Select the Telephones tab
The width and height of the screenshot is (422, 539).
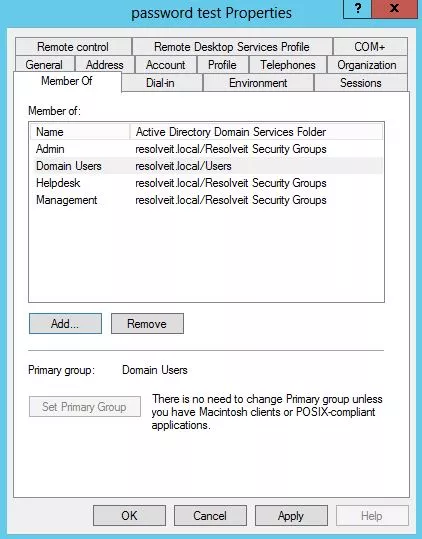tap(288, 65)
